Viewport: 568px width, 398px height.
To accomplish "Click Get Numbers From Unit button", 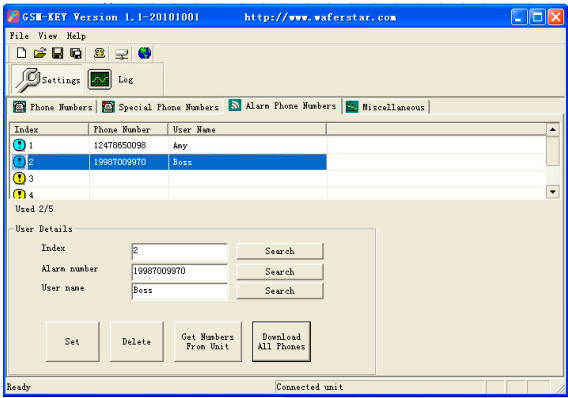I will coord(208,341).
